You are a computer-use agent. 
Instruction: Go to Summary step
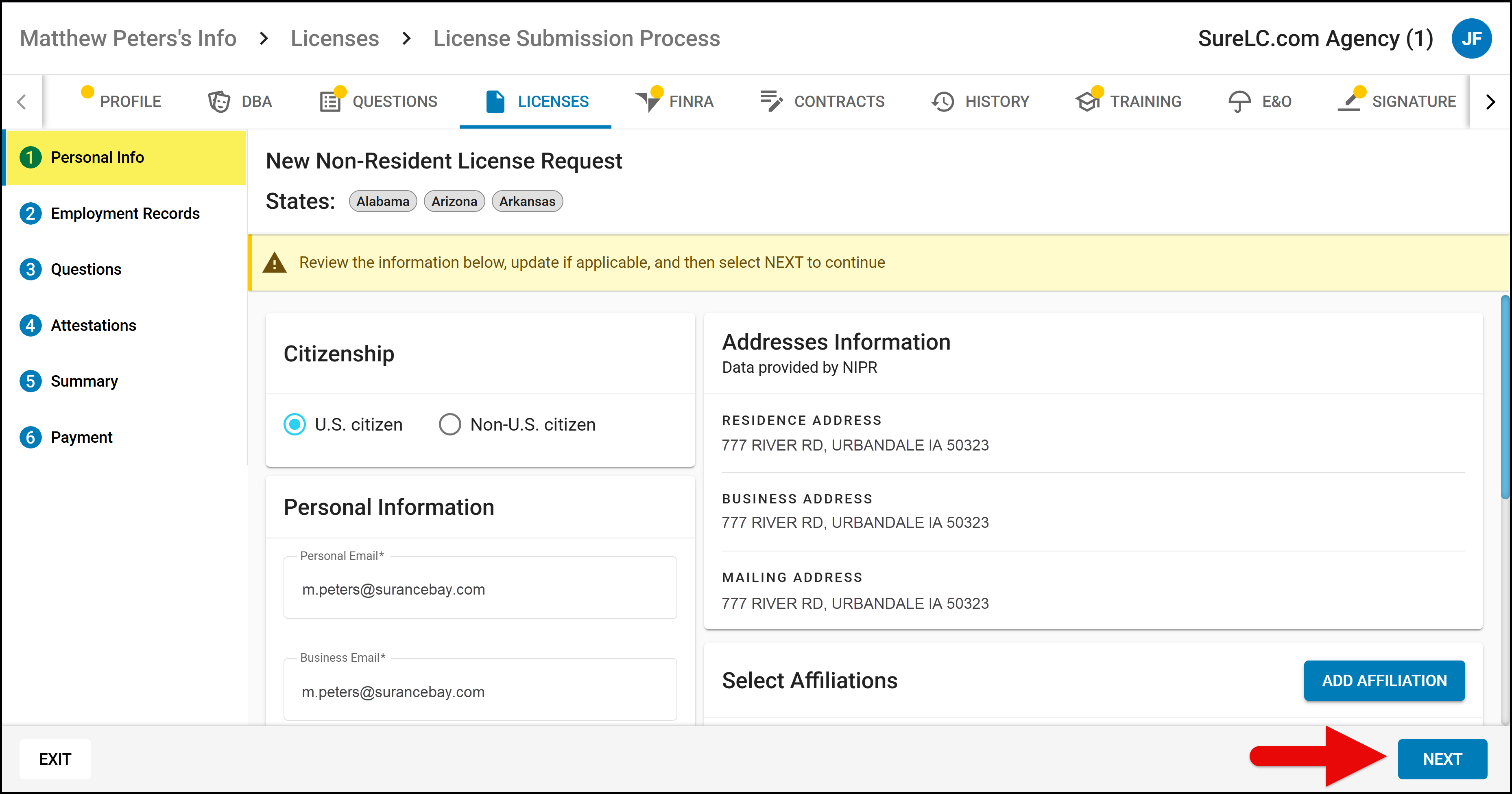124,381
